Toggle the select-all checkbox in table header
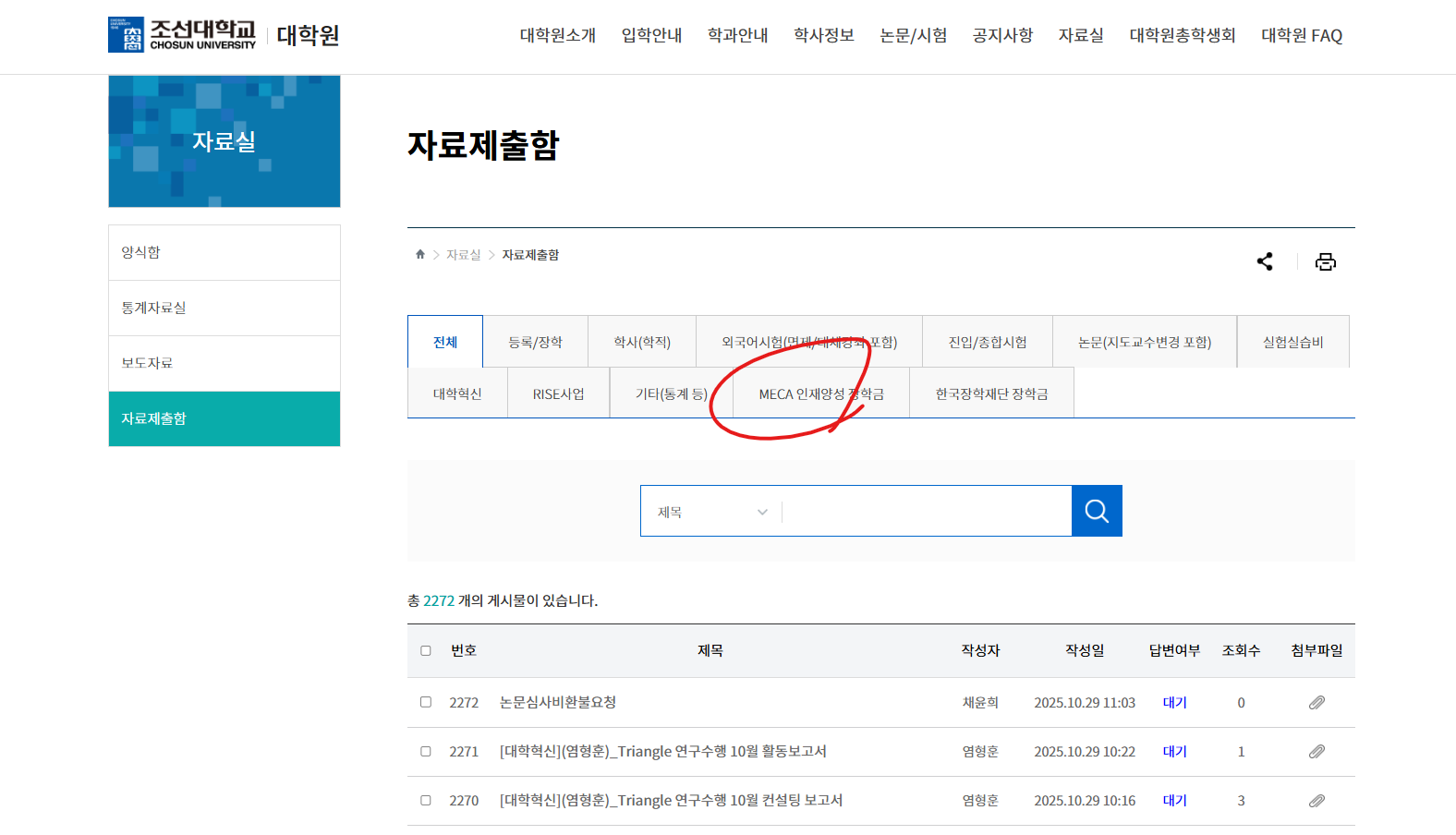The height and width of the screenshot is (835, 1456). [x=426, y=650]
